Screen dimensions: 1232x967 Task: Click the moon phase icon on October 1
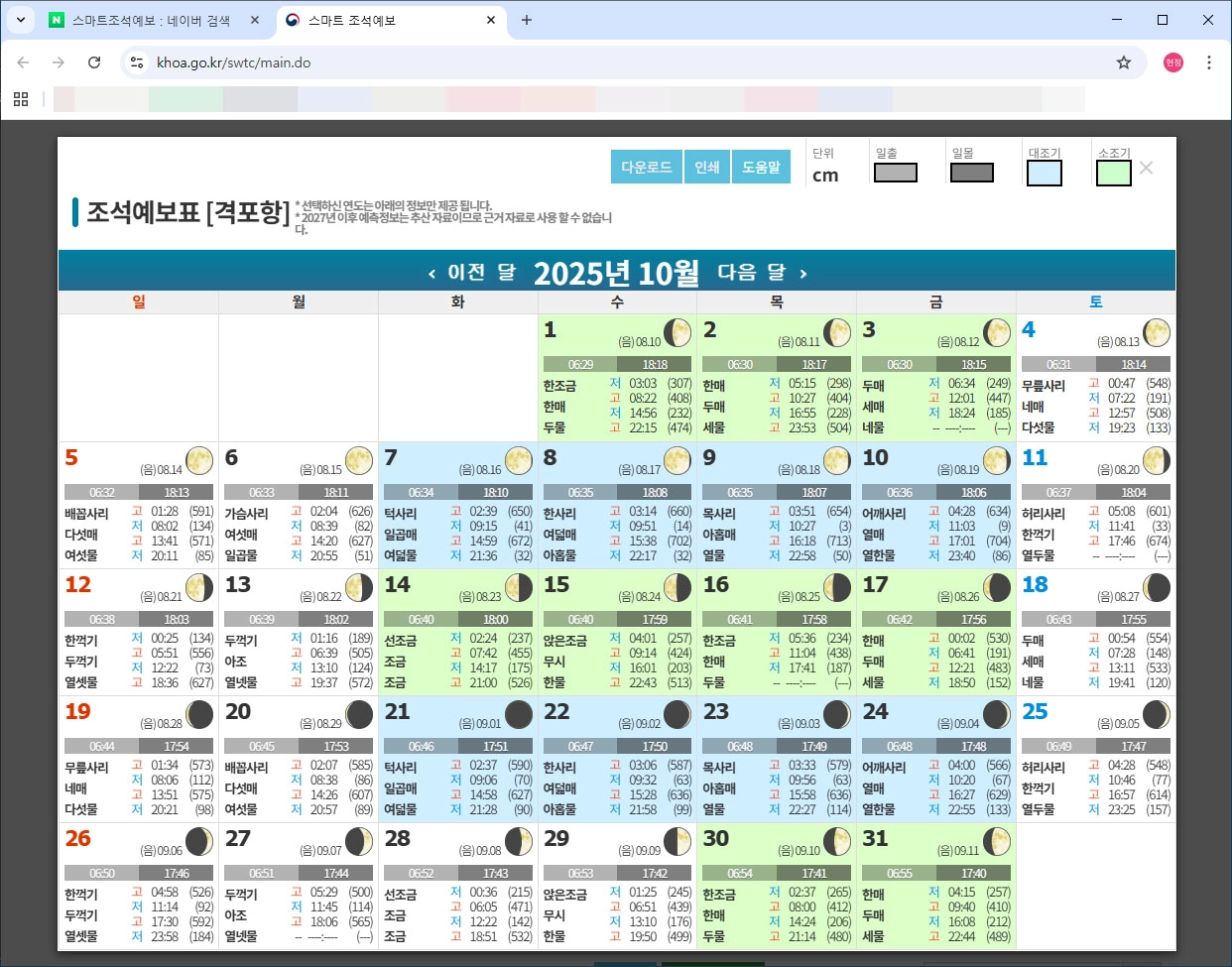coord(678,333)
